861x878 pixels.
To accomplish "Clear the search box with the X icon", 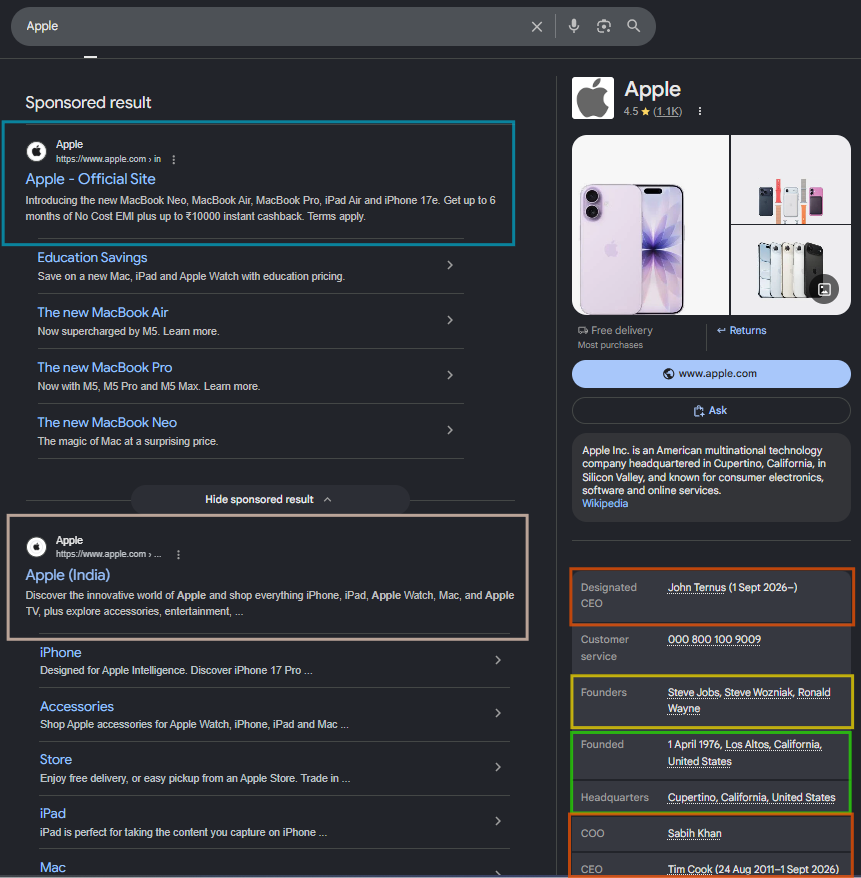I will click(x=536, y=26).
